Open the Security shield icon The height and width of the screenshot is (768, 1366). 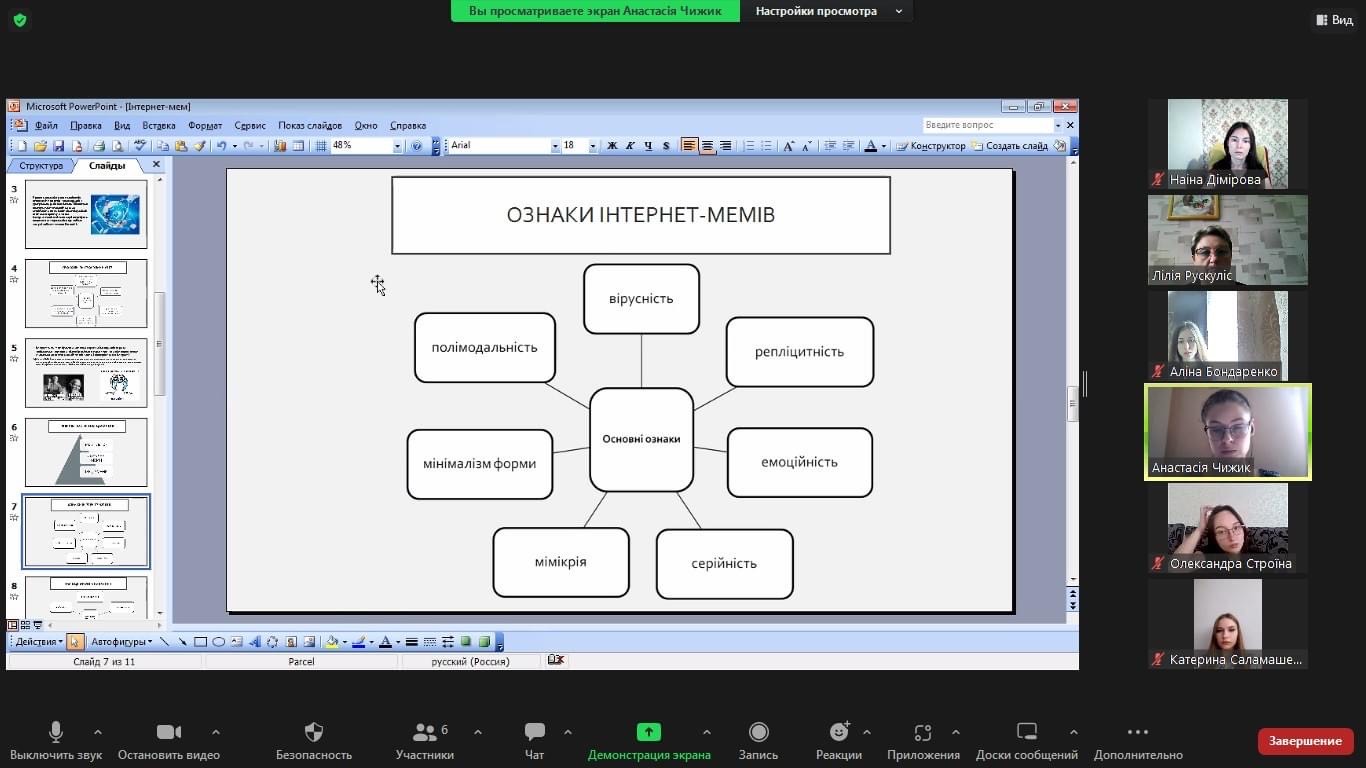click(x=314, y=733)
